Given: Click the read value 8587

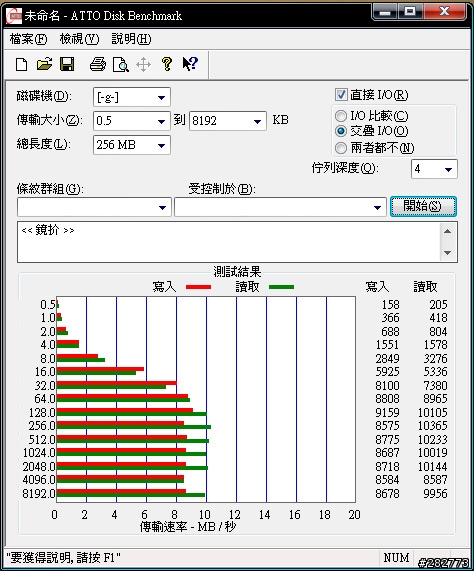Looking at the screenshot, I should pos(435,480).
